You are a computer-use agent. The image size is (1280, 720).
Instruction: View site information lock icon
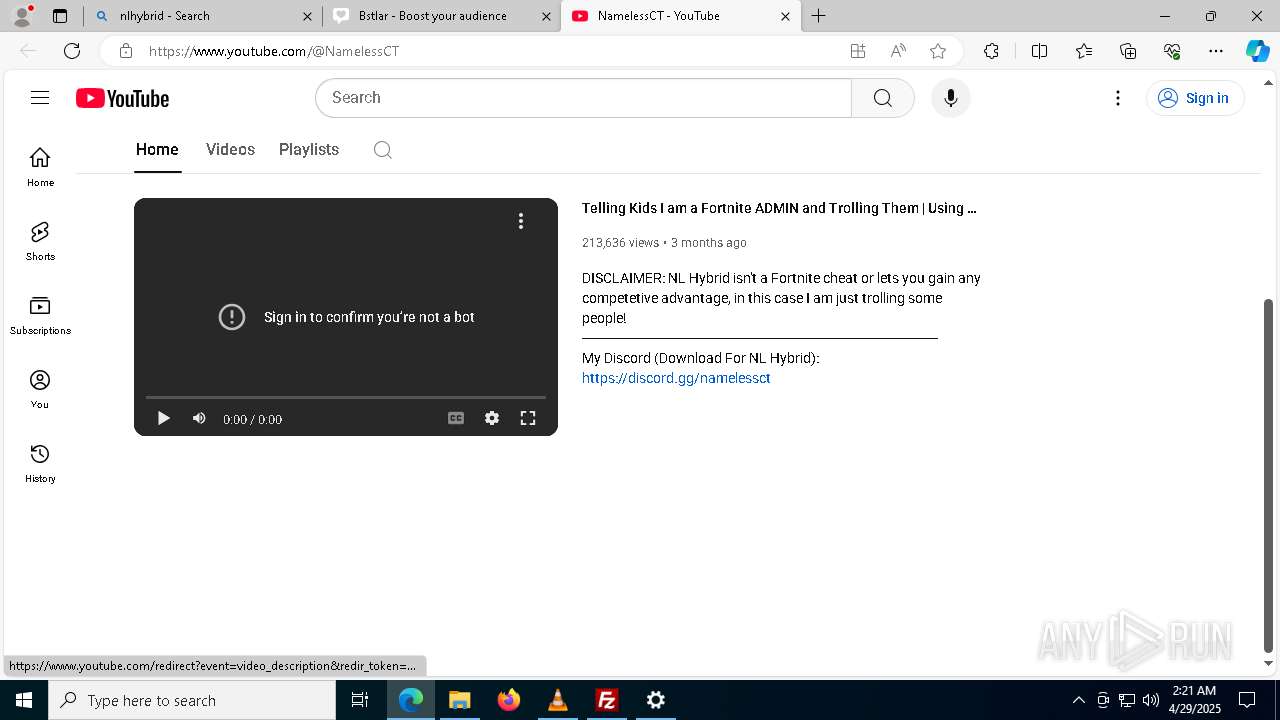[125, 51]
